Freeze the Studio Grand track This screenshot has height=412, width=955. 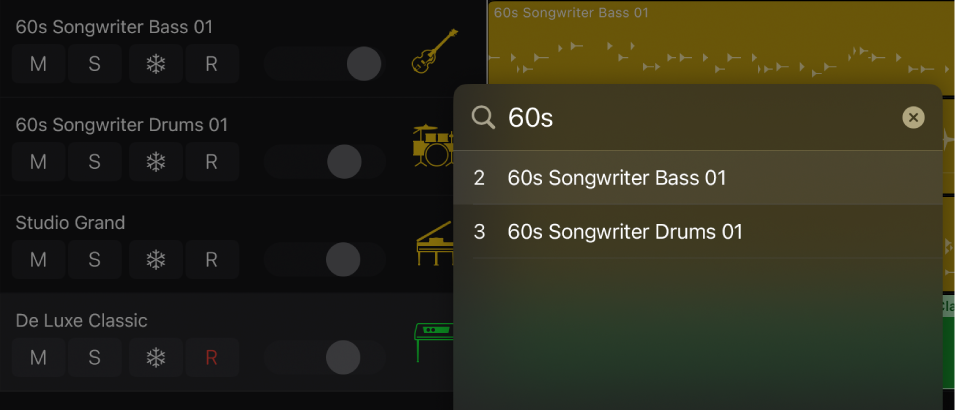tap(155, 259)
